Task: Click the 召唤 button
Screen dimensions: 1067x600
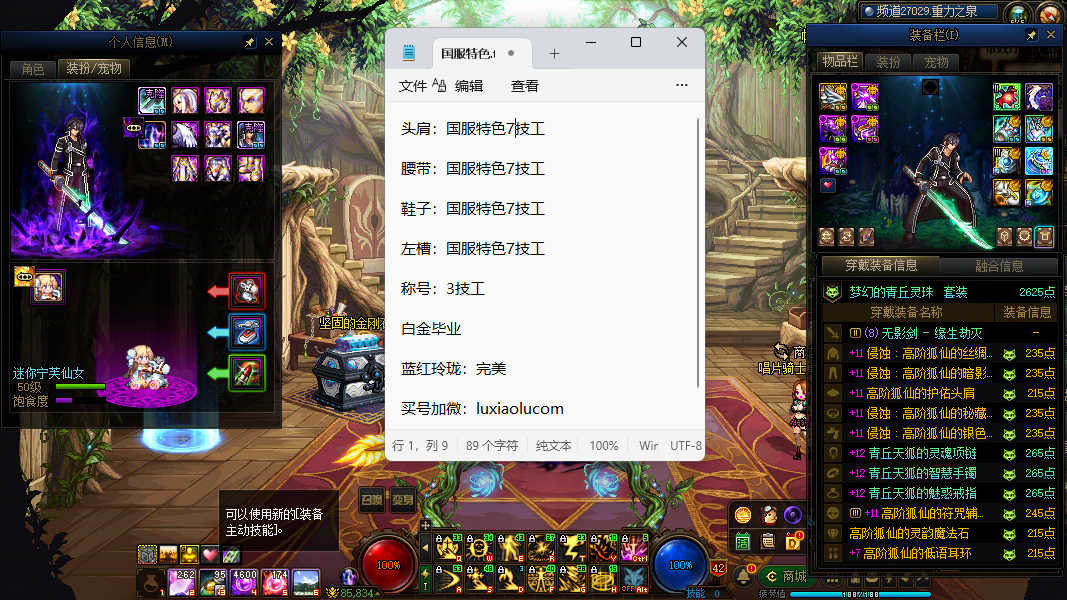Action: coord(372,500)
